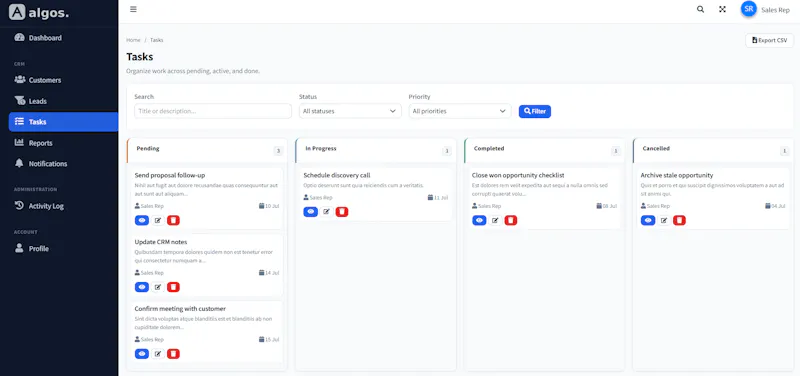The width and height of the screenshot is (800, 376).
Task: Click the 'Completed' column heading
Action: pos(489,148)
